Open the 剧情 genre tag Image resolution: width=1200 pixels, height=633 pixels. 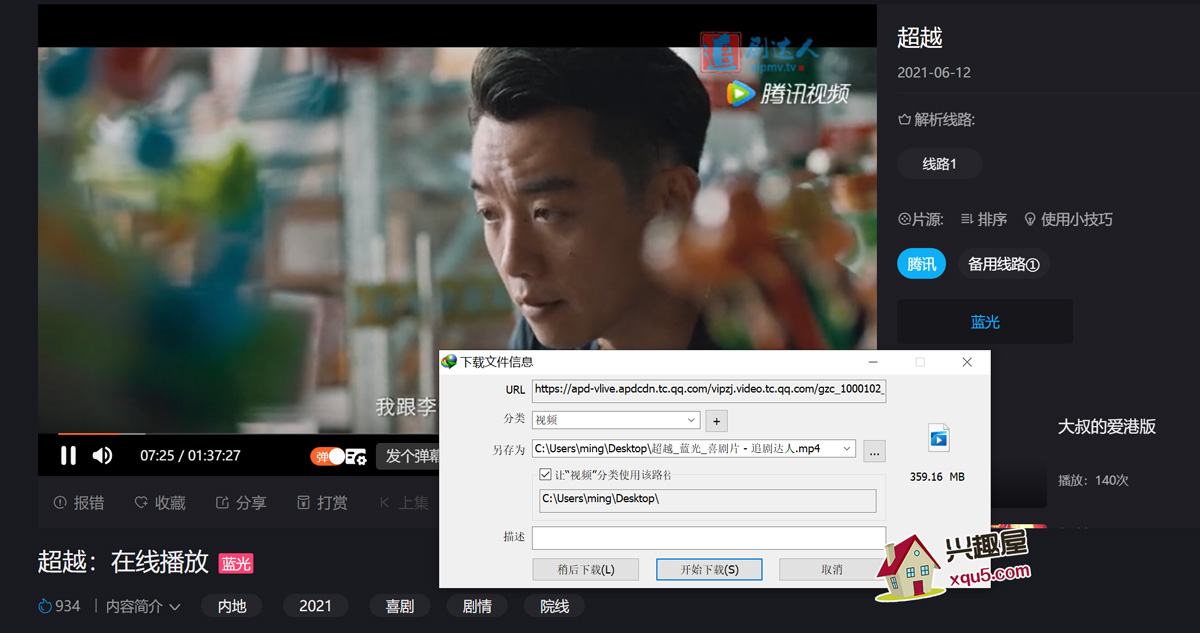(477, 606)
